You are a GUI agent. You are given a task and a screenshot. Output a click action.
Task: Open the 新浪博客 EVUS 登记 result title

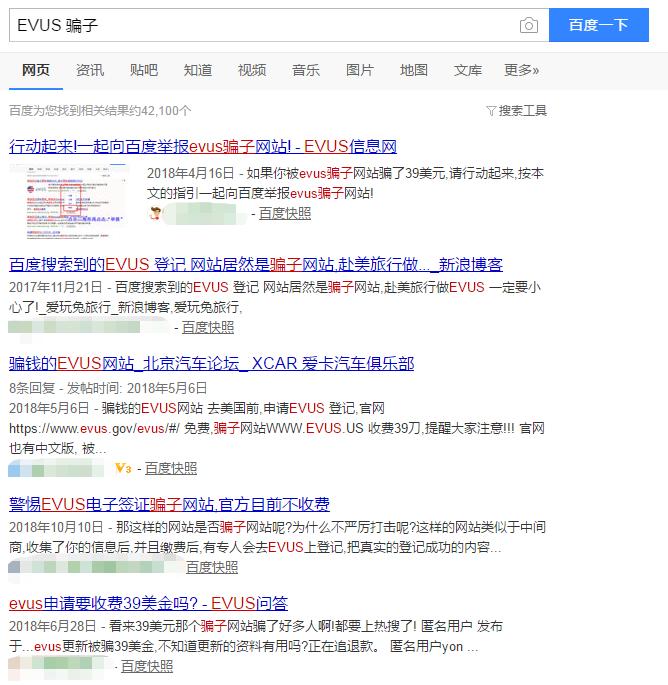(256, 264)
